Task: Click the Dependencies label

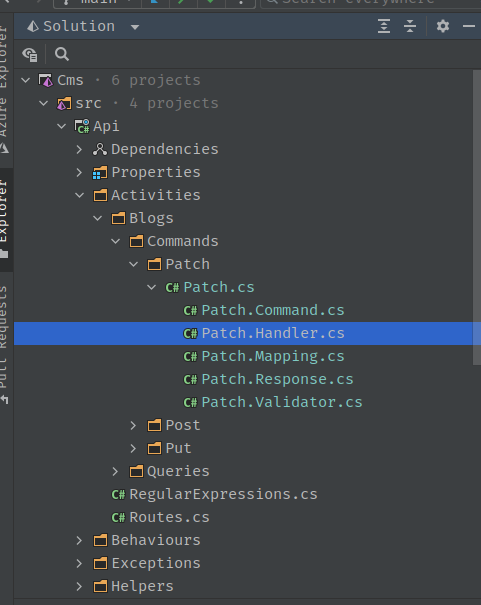Action: [x=165, y=149]
